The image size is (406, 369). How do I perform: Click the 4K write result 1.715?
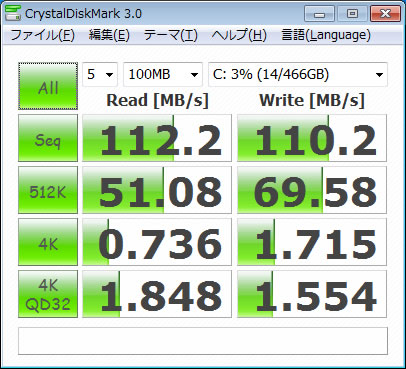point(312,242)
